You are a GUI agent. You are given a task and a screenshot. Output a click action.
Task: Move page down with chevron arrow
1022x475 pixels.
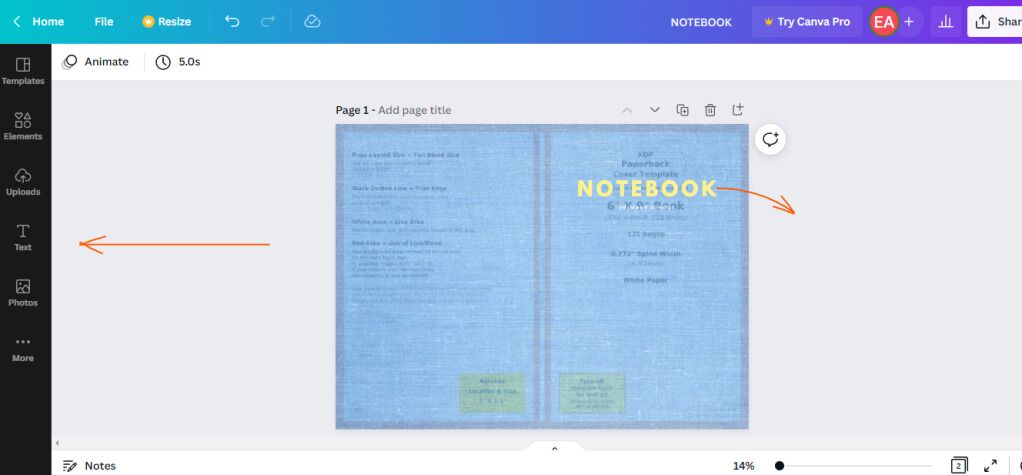655,110
